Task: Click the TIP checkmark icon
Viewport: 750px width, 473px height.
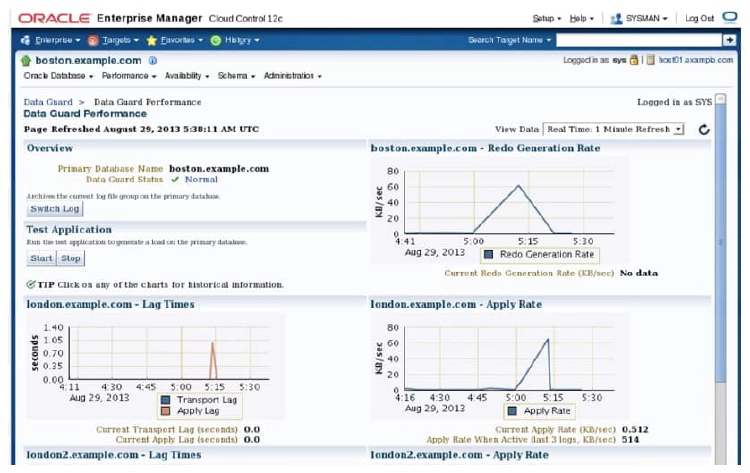Action: 31,285
